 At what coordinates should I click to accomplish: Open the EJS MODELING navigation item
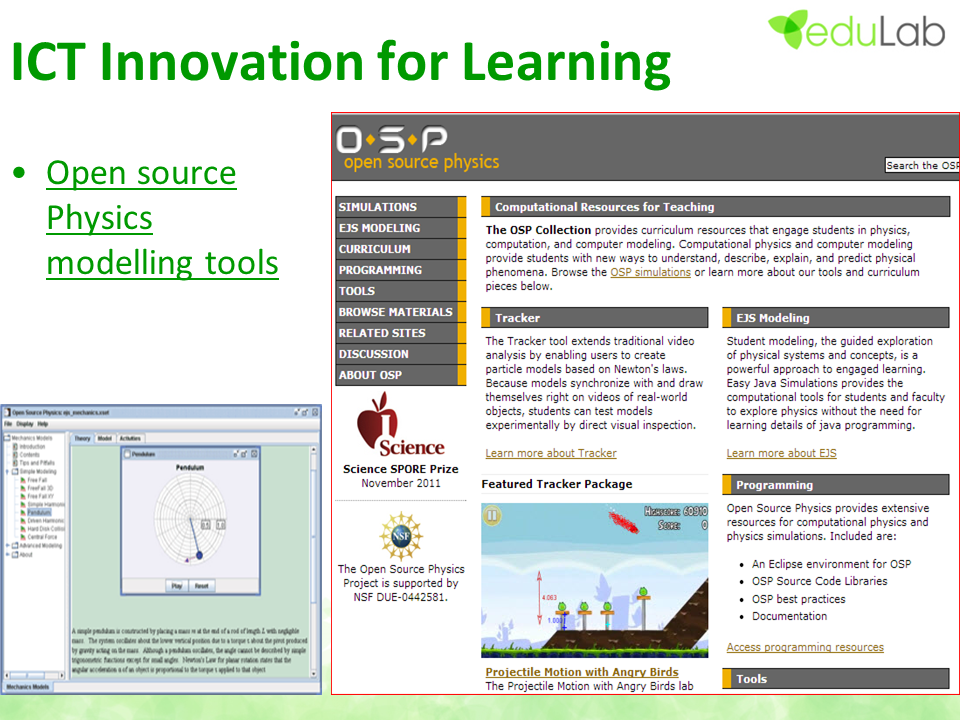click(x=400, y=228)
